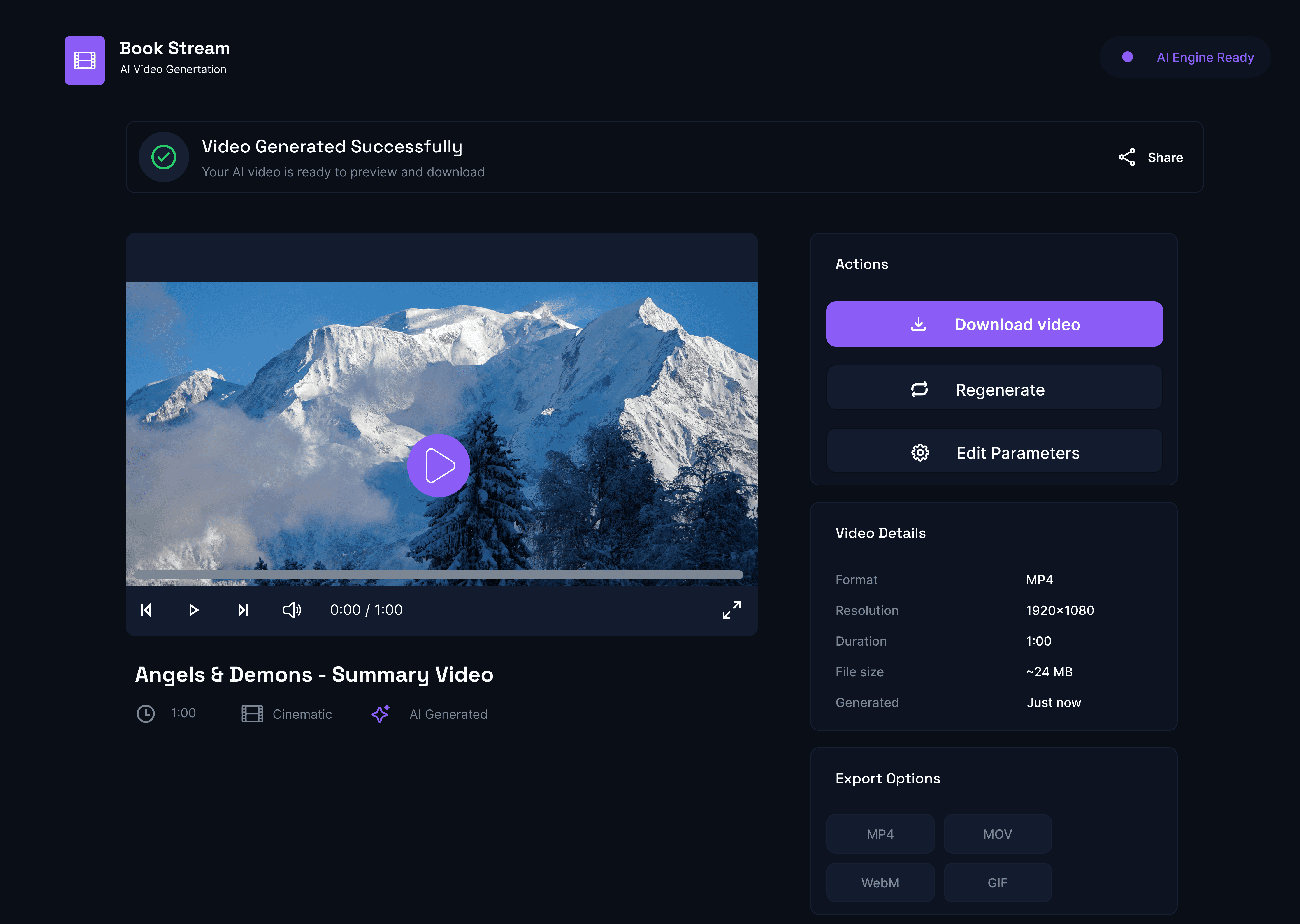This screenshot has width=1300, height=924.
Task: Click the 1:00 value in Video Details
Action: coord(1038,641)
